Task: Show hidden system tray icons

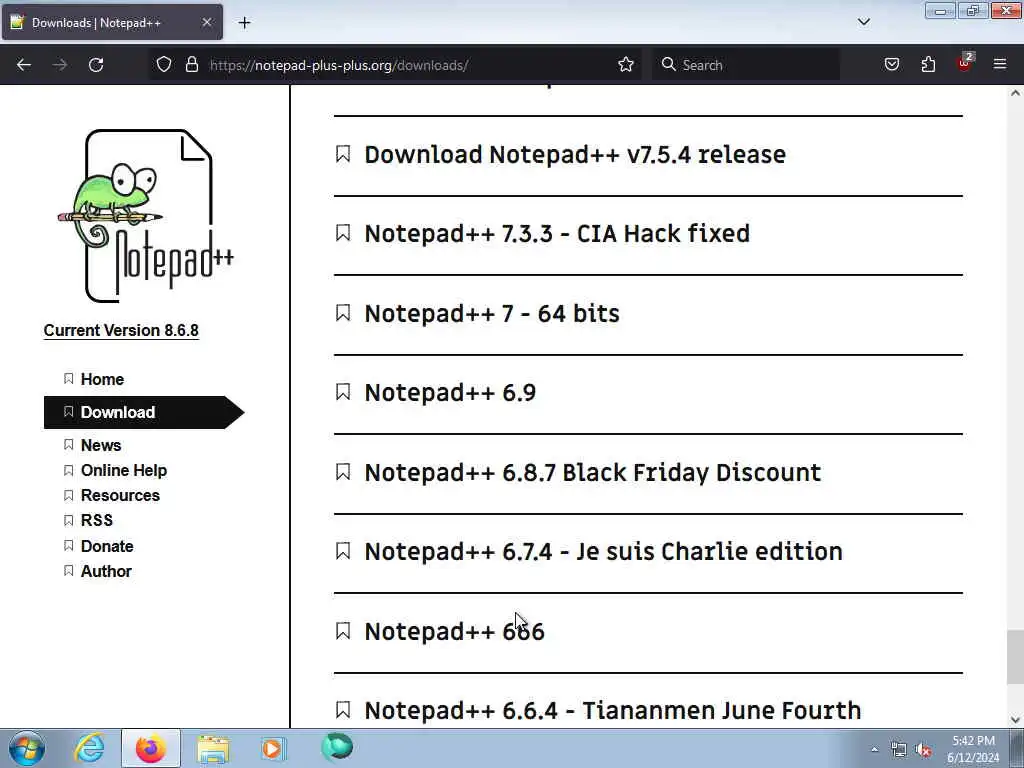Action: tap(874, 750)
